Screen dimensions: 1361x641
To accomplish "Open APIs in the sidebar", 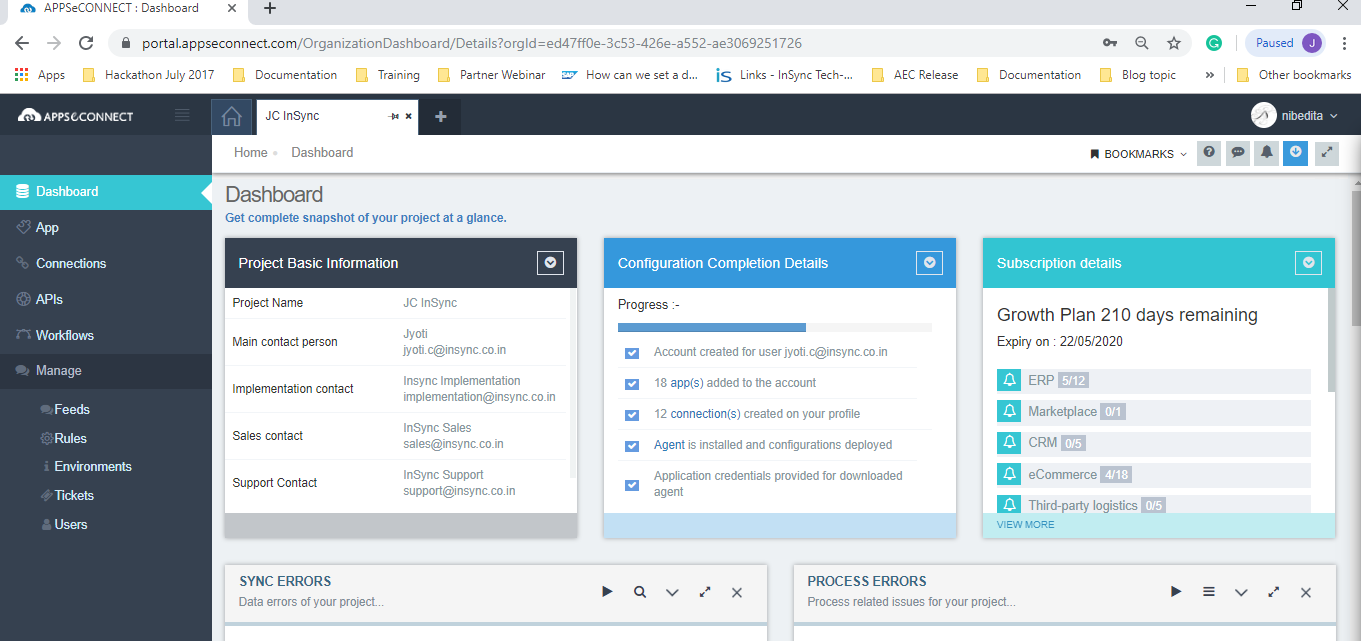I will [106, 299].
